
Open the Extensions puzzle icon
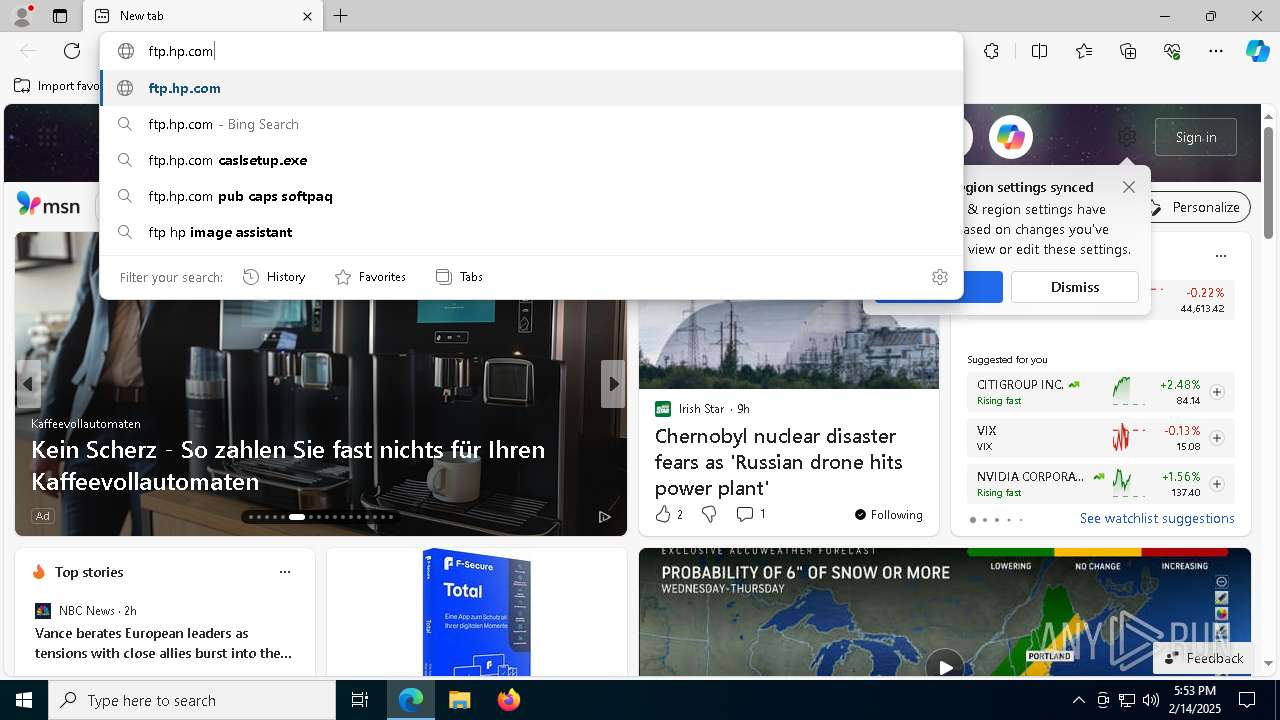point(991,51)
